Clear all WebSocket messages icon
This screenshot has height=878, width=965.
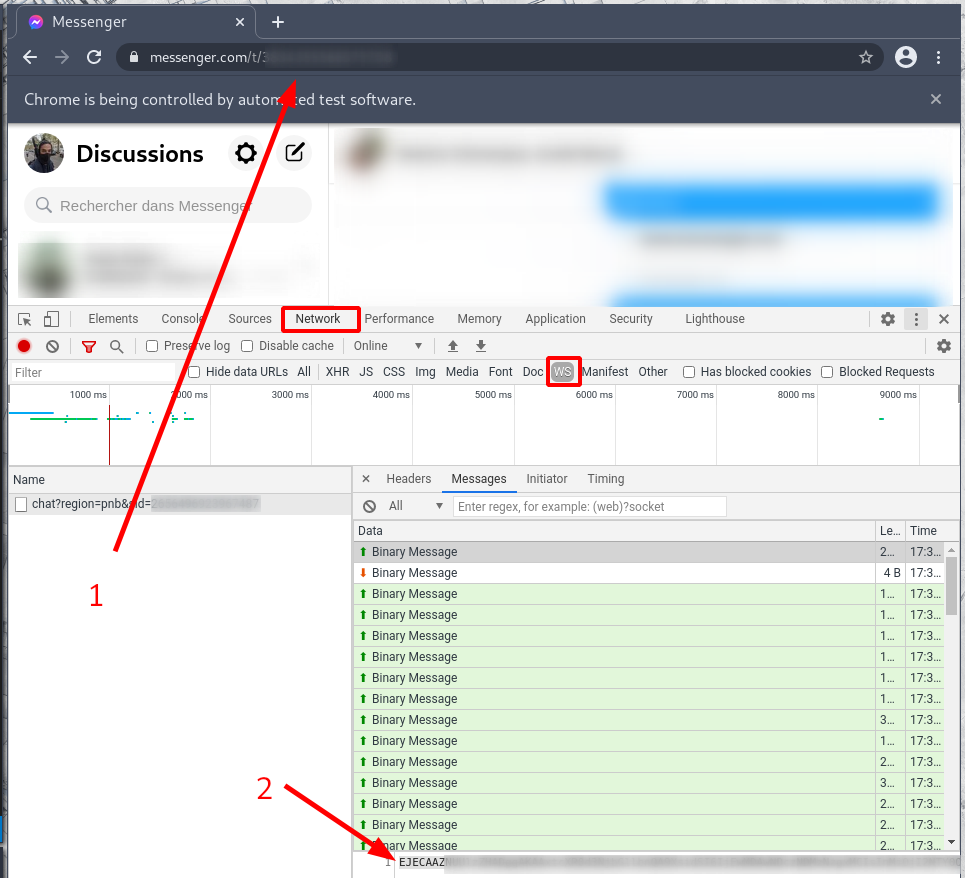pos(369,506)
